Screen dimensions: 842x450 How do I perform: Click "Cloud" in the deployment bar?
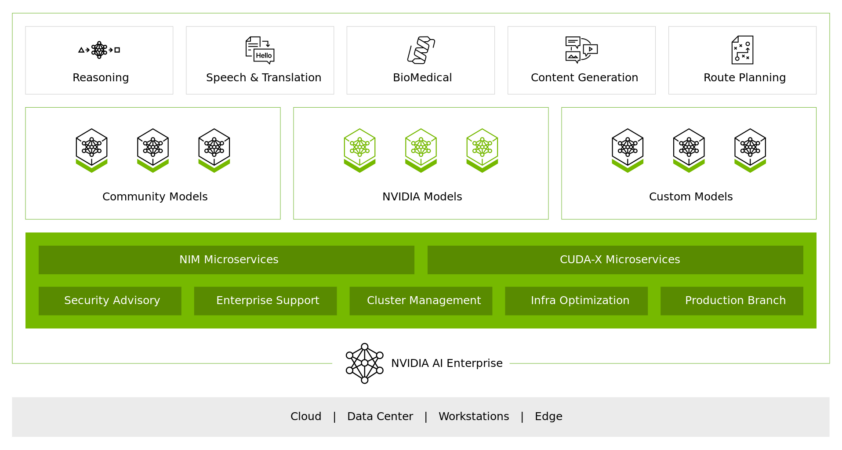tap(306, 417)
